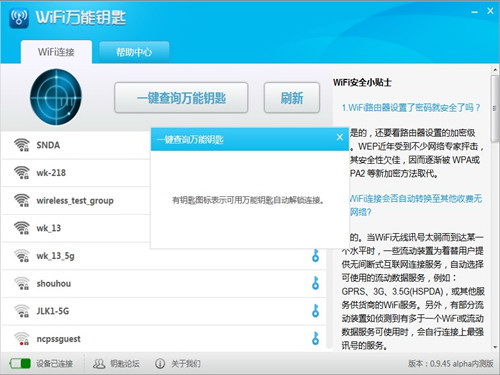The height and width of the screenshot is (375, 500).
Task: Click the wk_13 WiFi signal icon
Action: coord(22,228)
